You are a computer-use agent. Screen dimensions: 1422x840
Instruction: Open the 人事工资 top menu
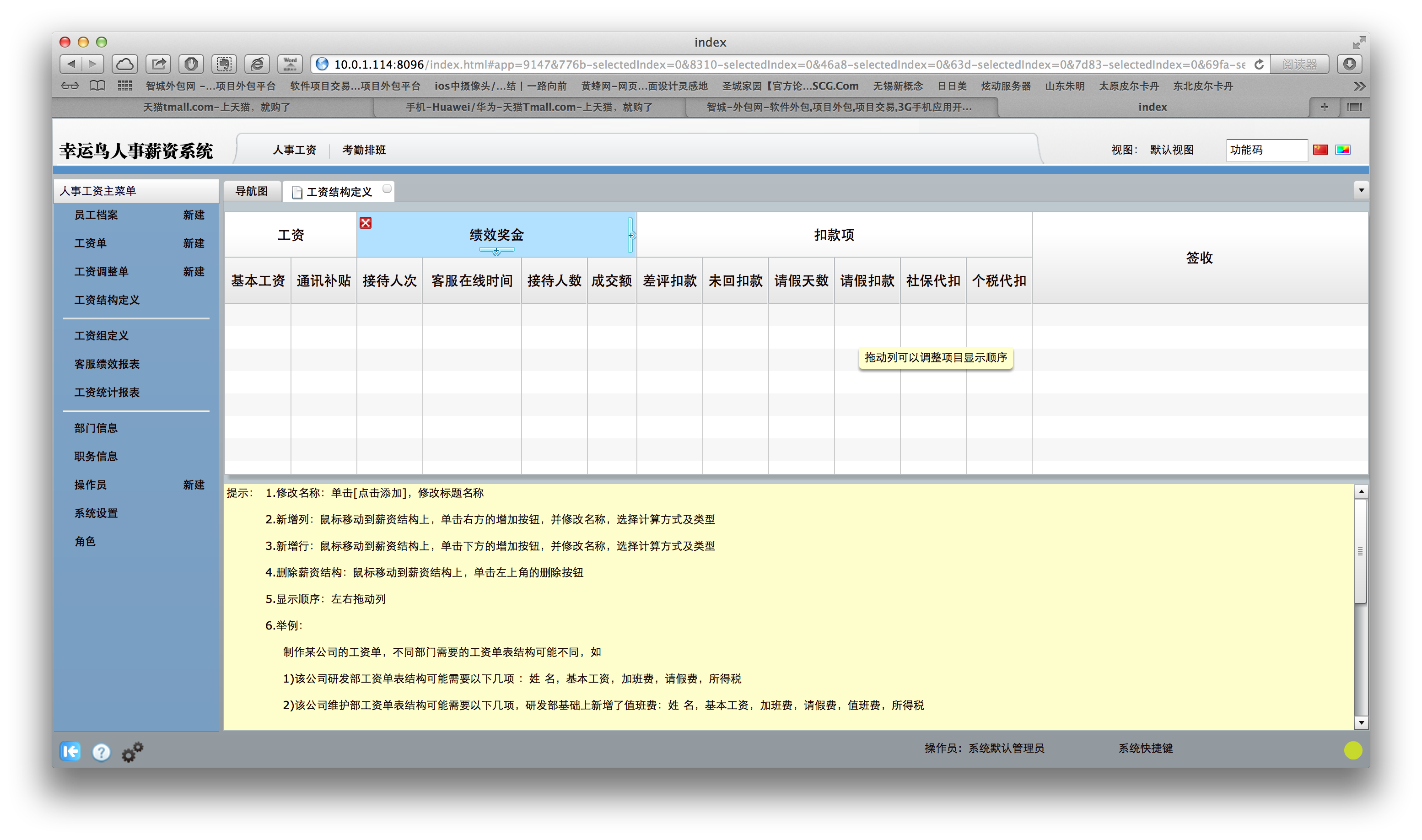[x=294, y=150]
